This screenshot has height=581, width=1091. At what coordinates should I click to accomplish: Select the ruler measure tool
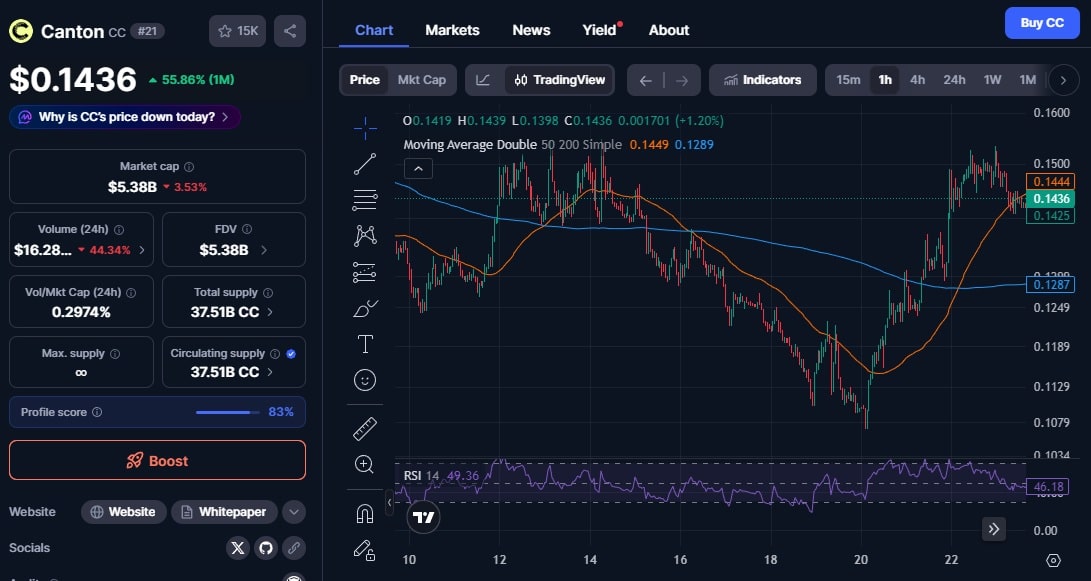(x=365, y=429)
